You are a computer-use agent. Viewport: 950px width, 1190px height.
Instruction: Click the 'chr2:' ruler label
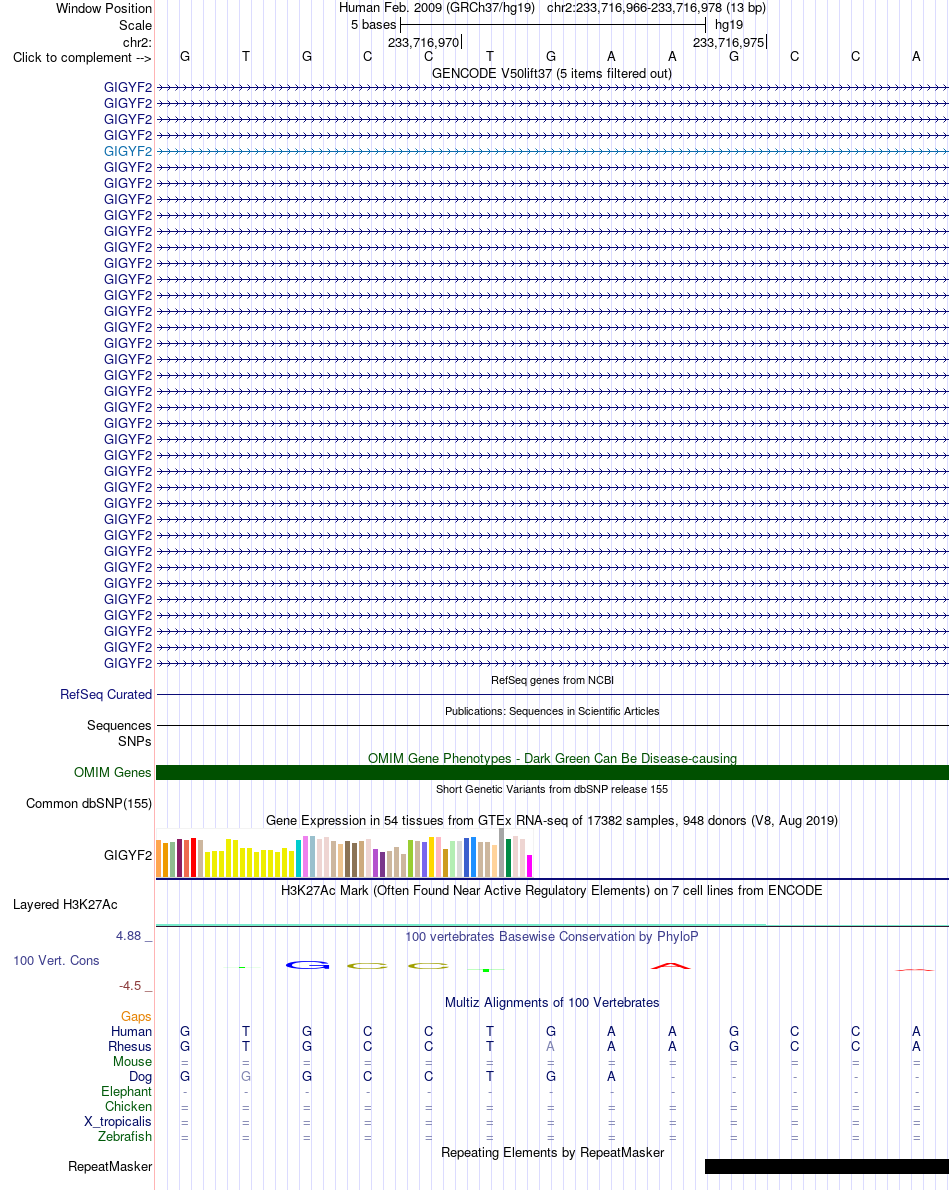click(137, 42)
